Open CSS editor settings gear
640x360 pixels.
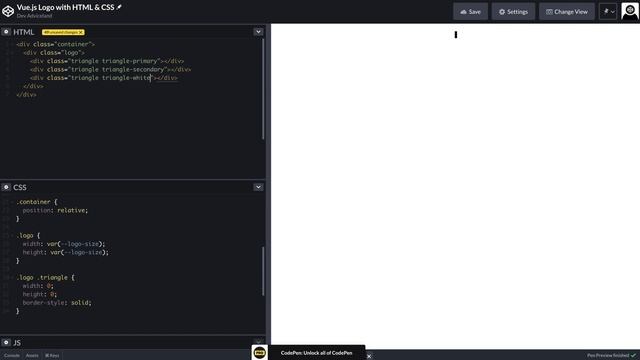pyautogui.click(x=6, y=187)
